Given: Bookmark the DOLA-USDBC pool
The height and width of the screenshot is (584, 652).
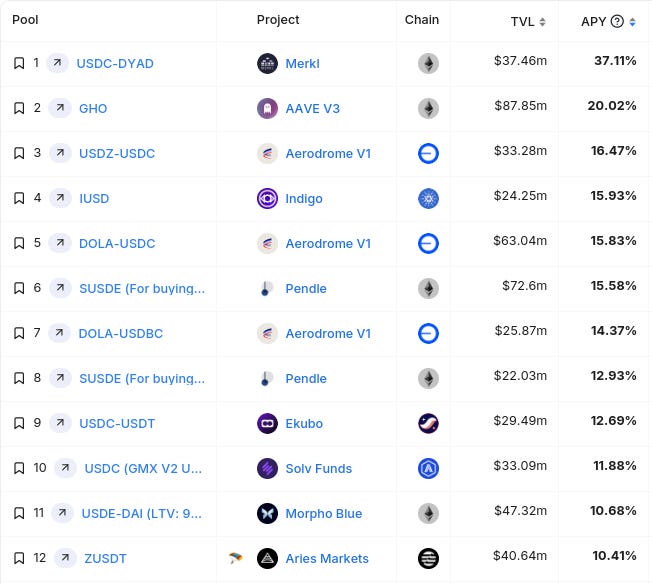Looking at the screenshot, I should coord(19,333).
